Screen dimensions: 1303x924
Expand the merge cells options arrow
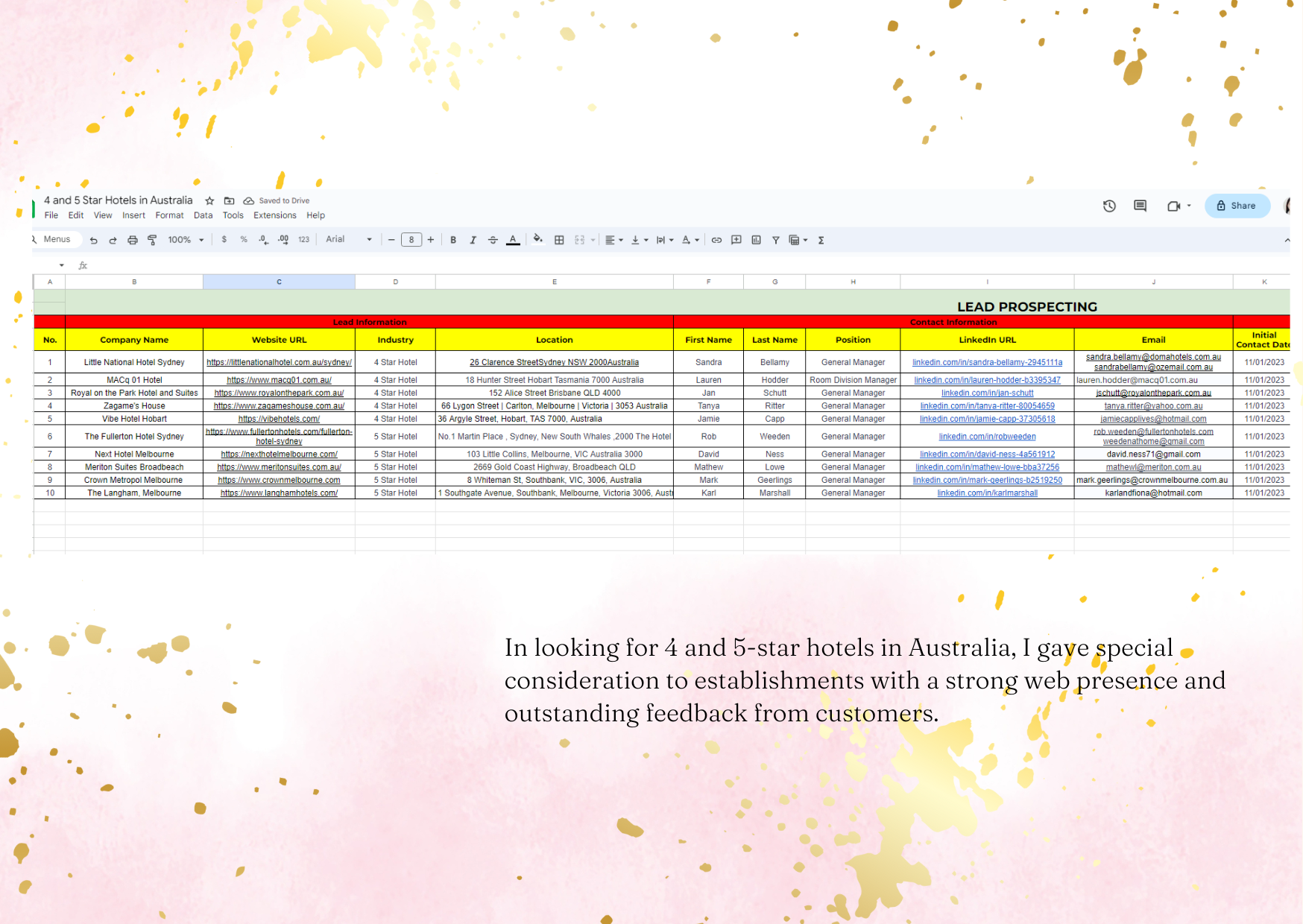(x=593, y=240)
